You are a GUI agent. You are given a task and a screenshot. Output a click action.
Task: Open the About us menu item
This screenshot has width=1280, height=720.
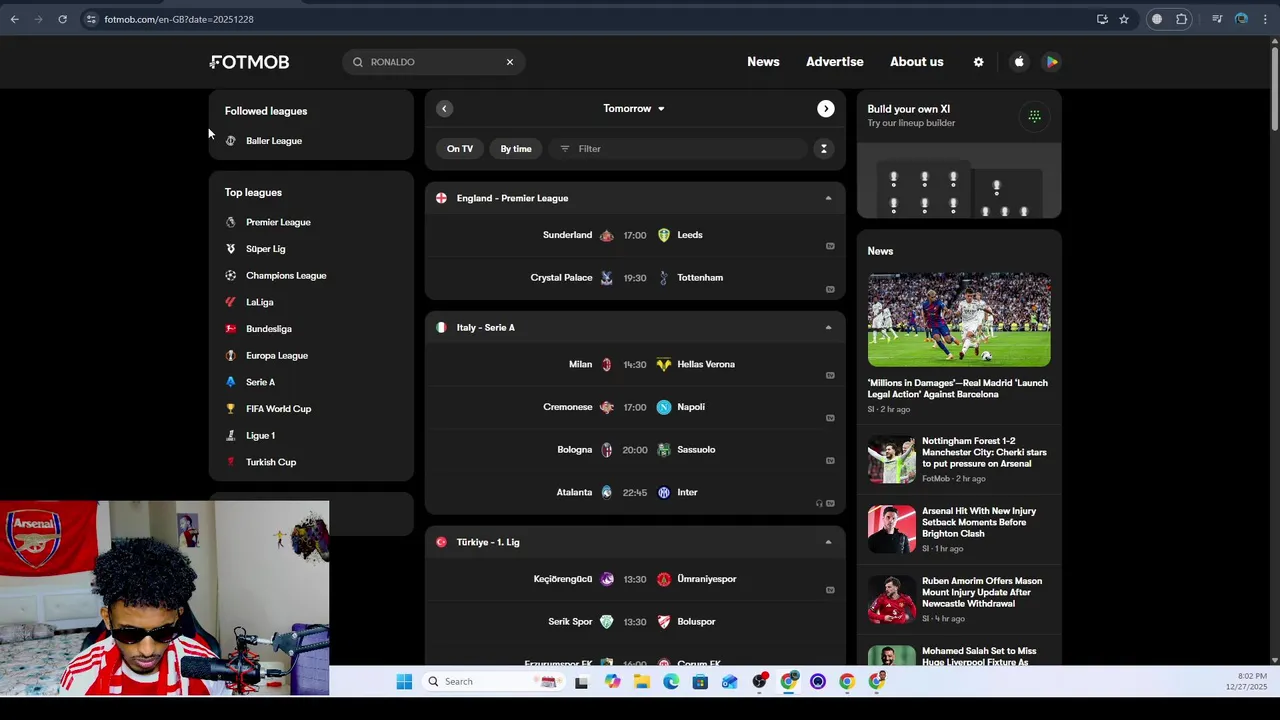click(917, 62)
